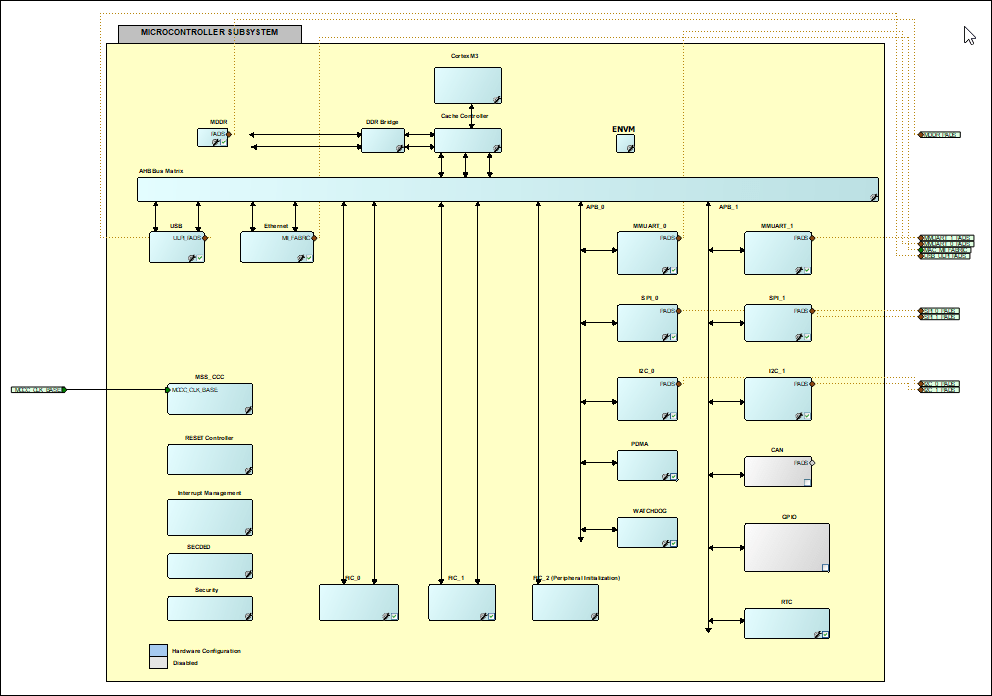Uncheck the USB enable checkbox
992x696 pixels.
pos(200,258)
